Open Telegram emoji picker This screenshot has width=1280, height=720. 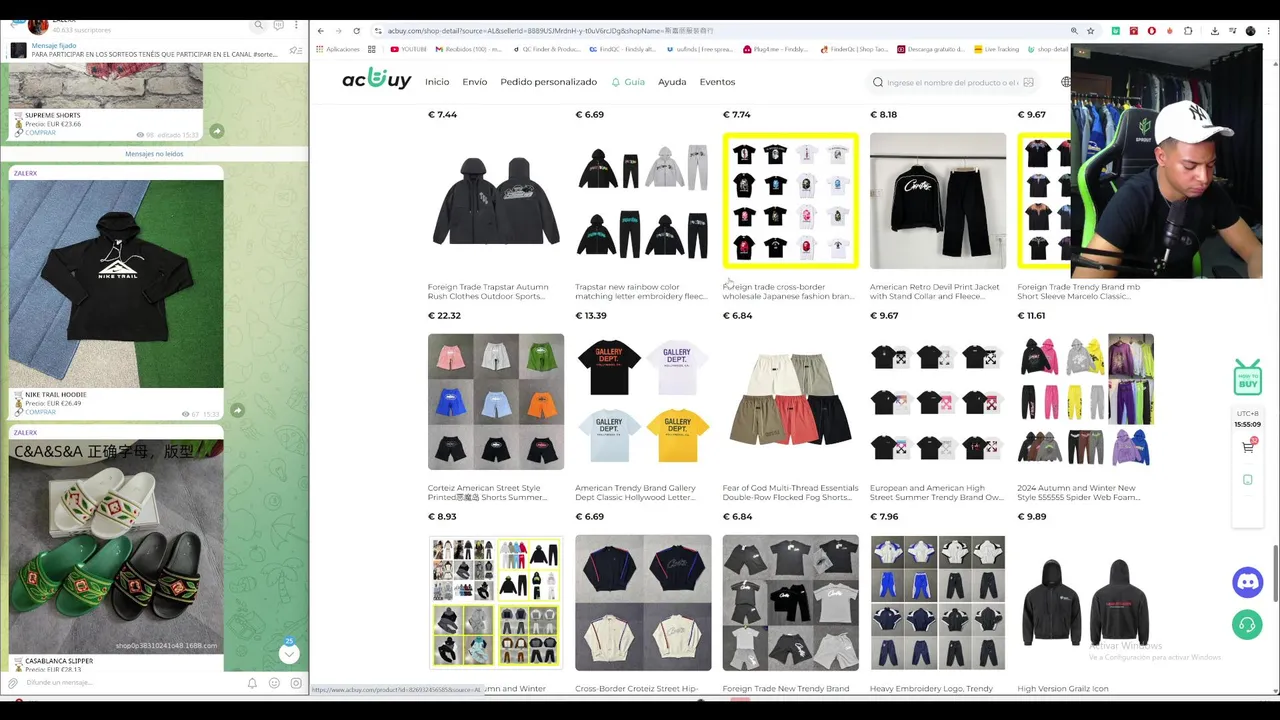[x=274, y=683]
